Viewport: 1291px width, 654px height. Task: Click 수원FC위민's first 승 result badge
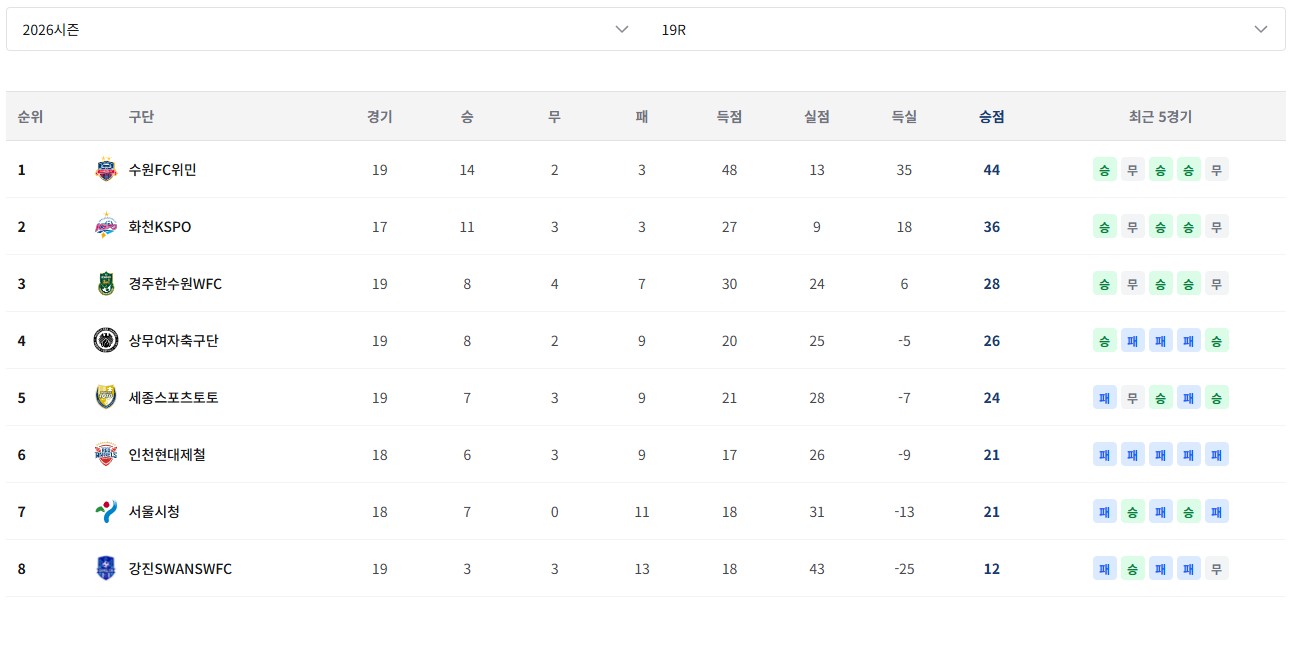pos(1104,170)
